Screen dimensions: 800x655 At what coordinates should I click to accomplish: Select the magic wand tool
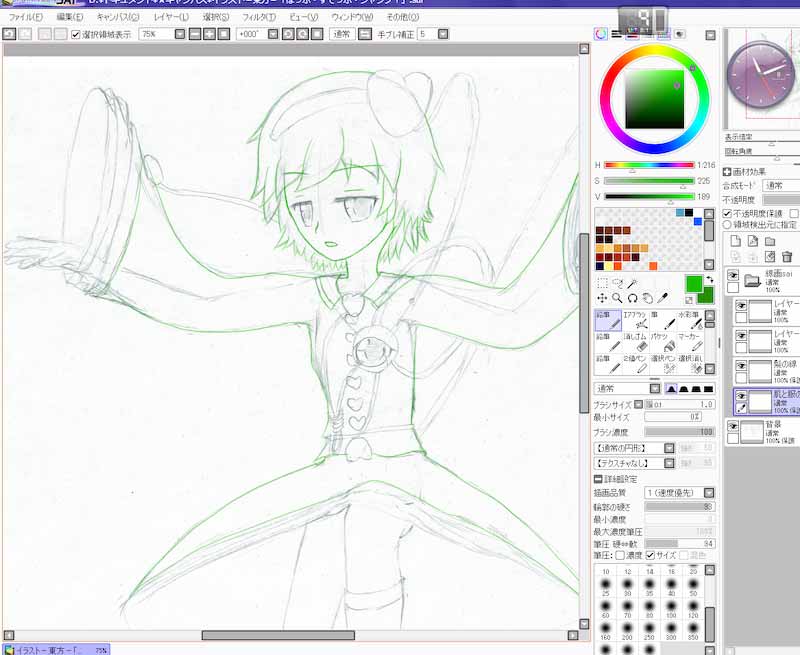(x=633, y=283)
